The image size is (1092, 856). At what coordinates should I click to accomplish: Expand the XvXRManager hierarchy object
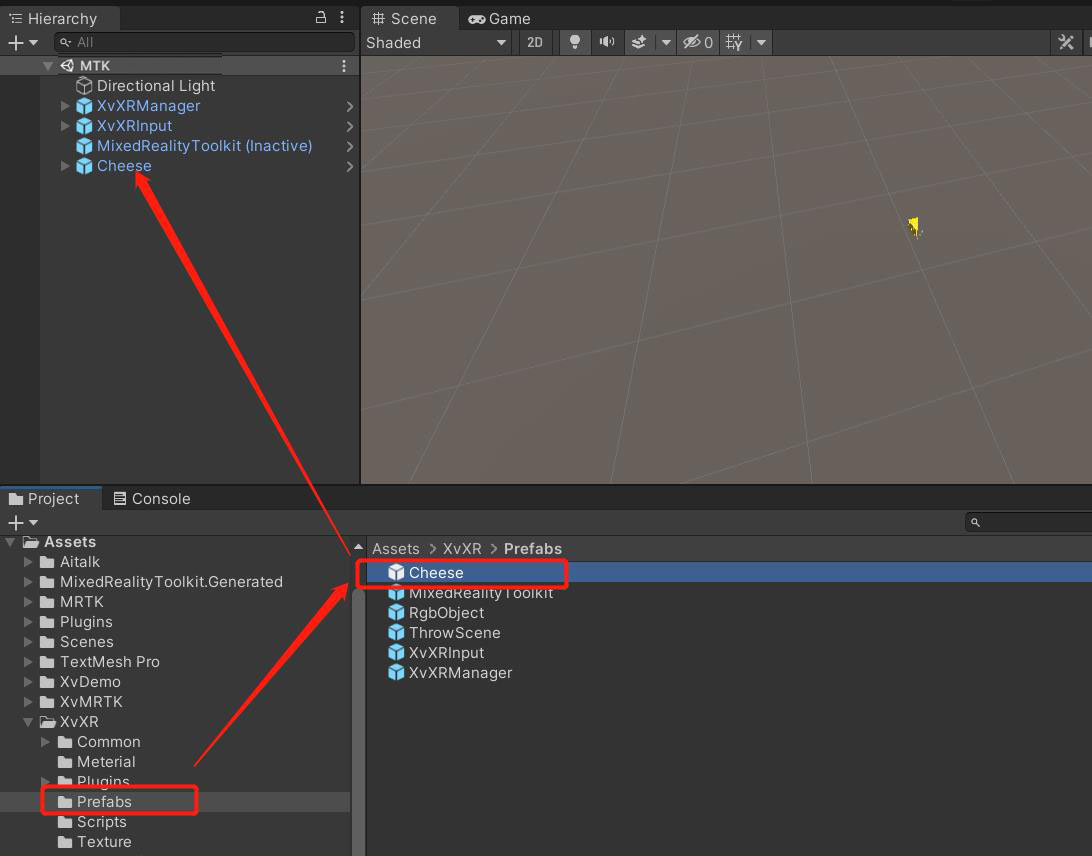click(x=65, y=106)
